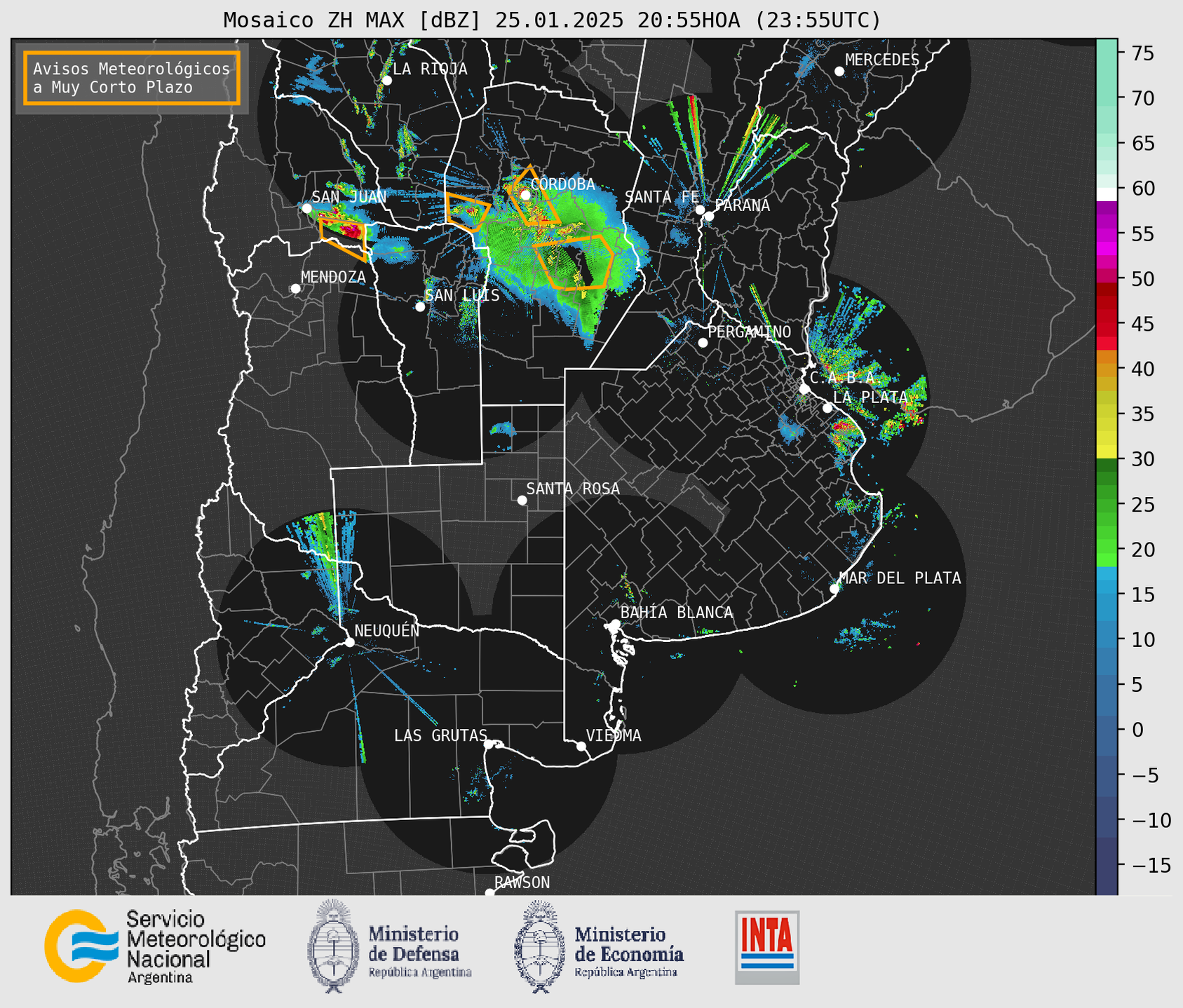Click the NEUQUÉN city label
1183x1008 pixels.
point(387,630)
